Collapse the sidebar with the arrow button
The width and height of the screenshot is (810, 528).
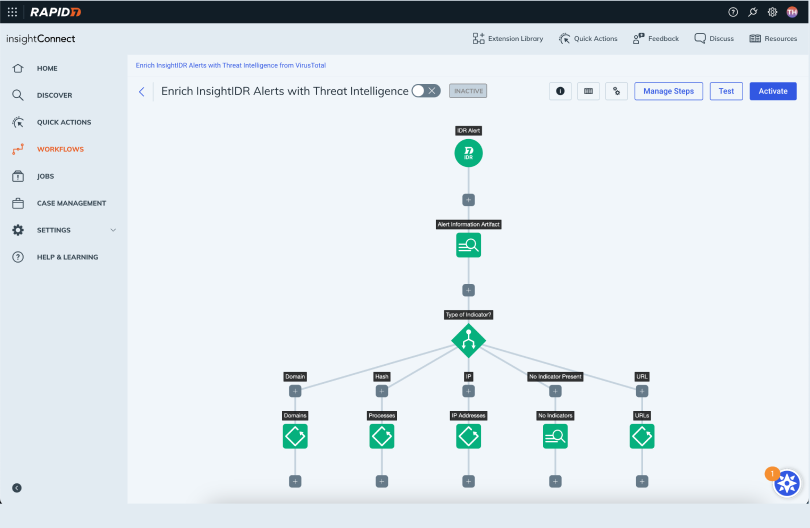click(x=17, y=488)
